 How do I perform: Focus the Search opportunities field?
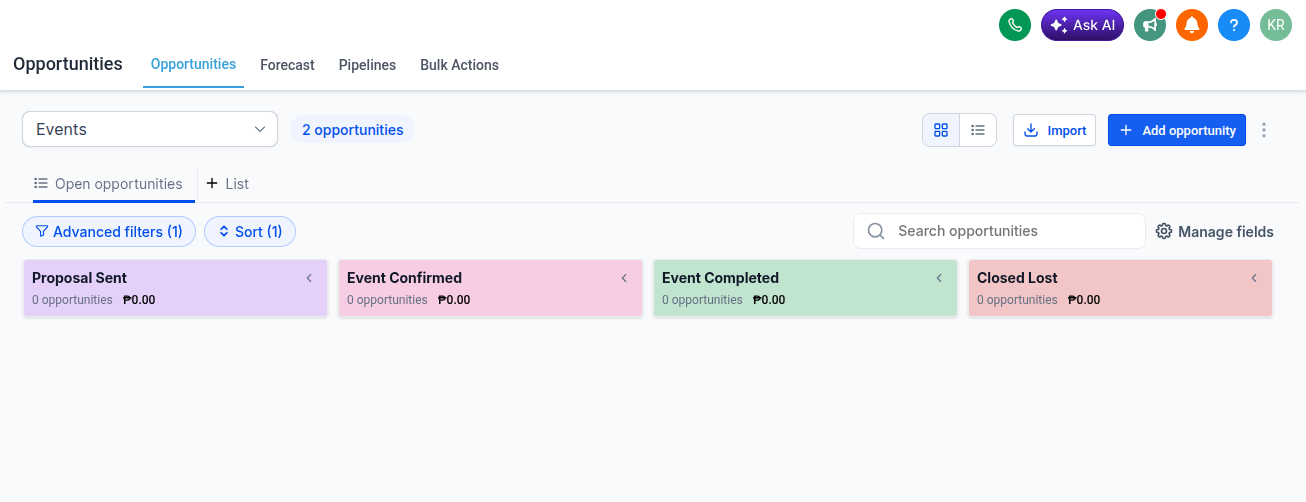tap(999, 231)
